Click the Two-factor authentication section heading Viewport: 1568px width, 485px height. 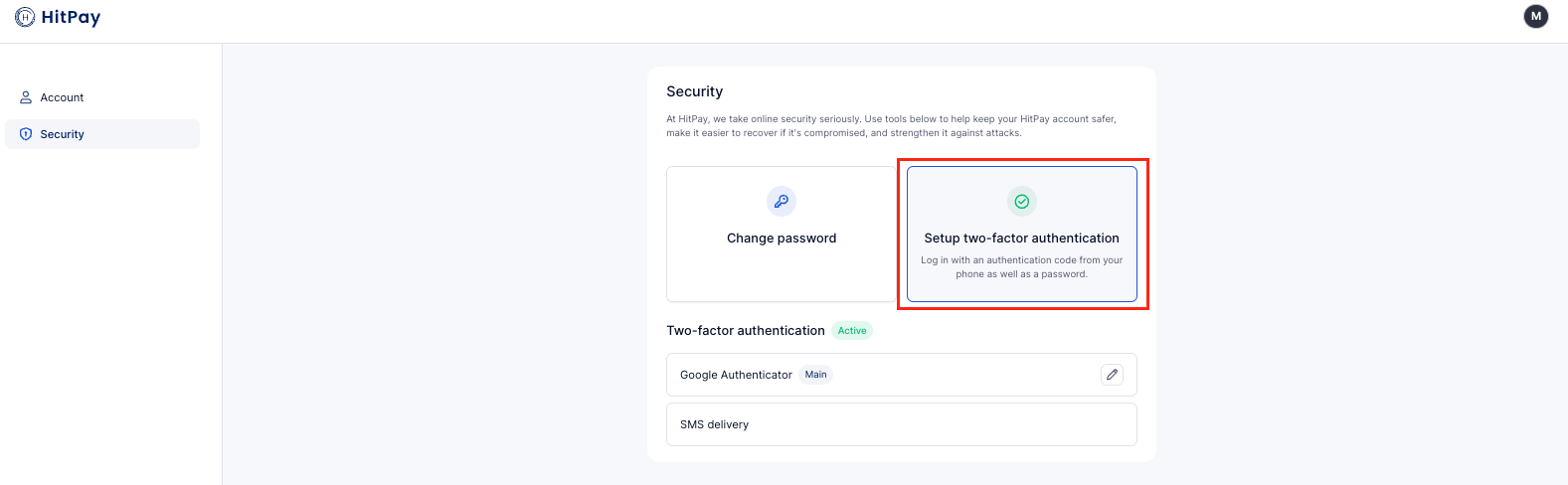click(746, 331)
